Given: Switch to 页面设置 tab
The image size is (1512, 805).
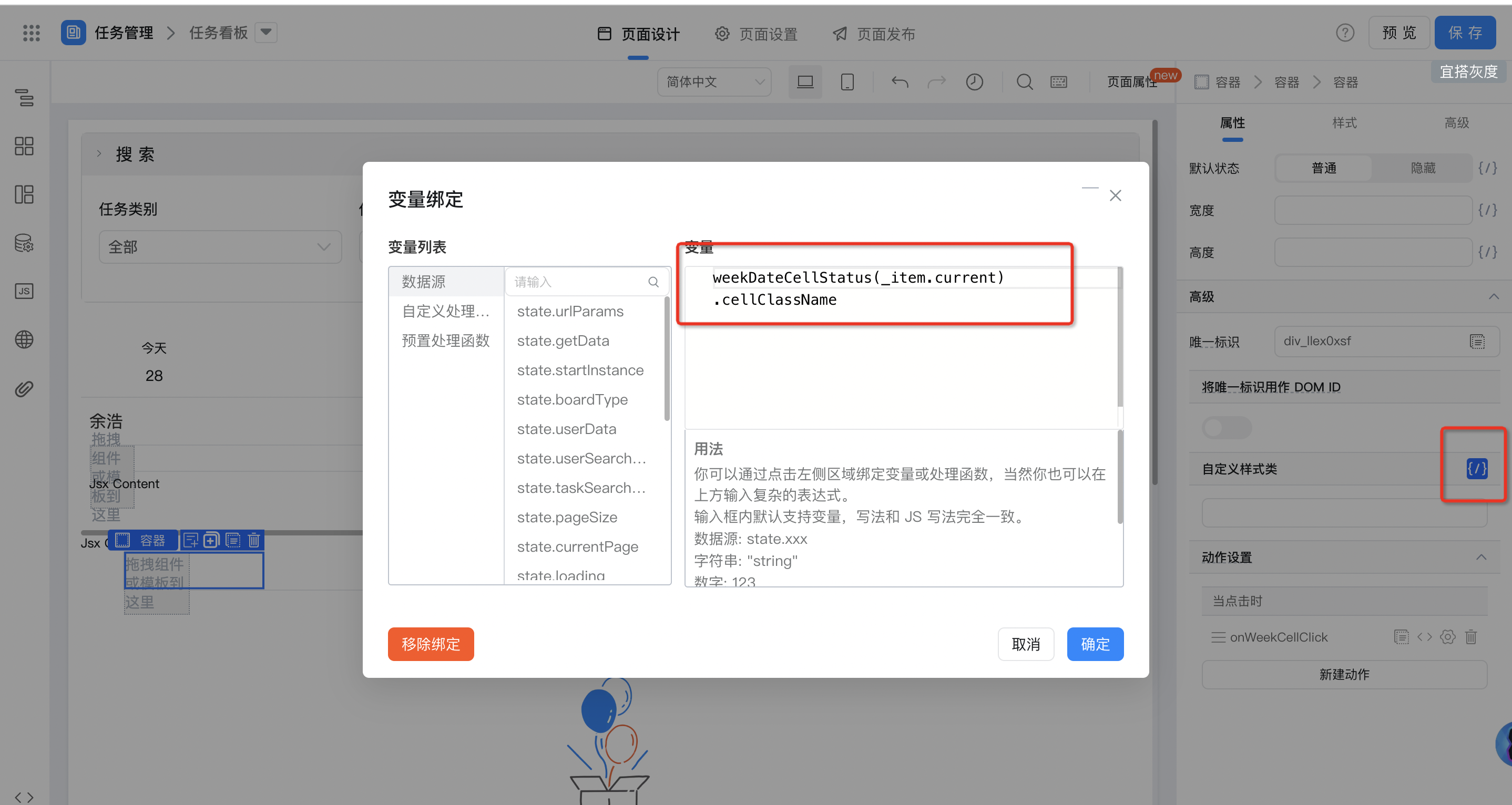Looking at the screenshot, I should pos(756,34).
